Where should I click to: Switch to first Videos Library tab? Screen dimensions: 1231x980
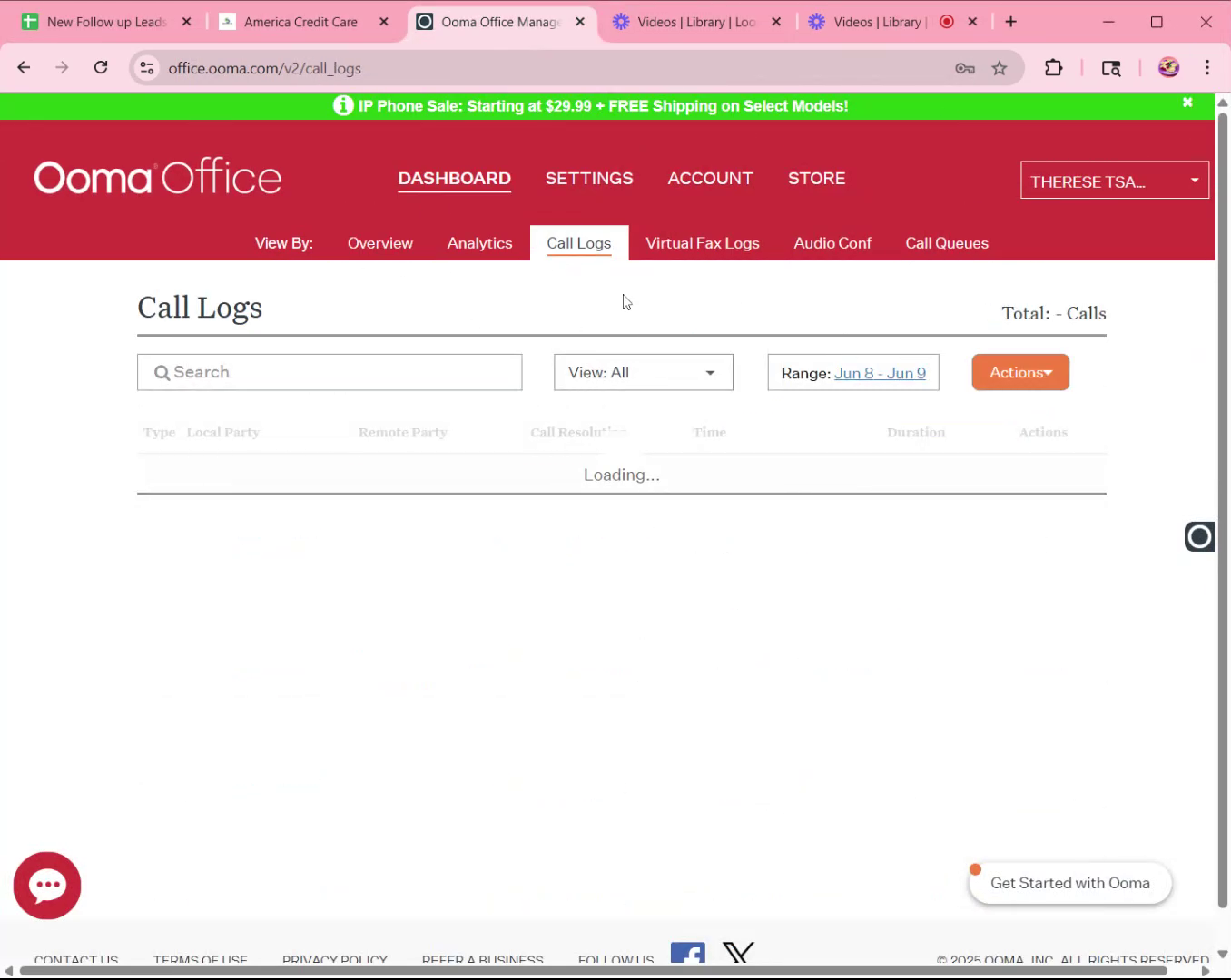click(696, 22)
